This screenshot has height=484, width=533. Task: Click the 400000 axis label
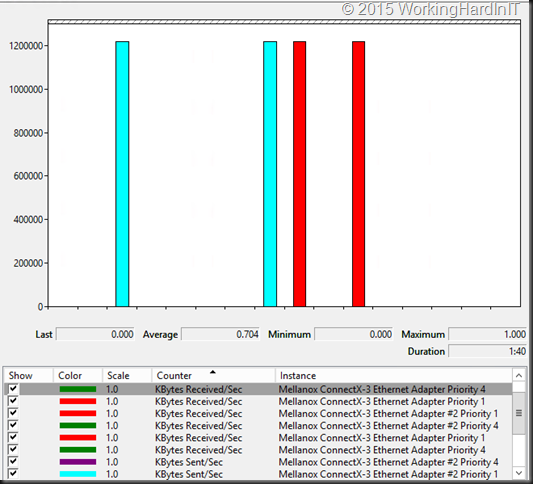pos(28,220)
